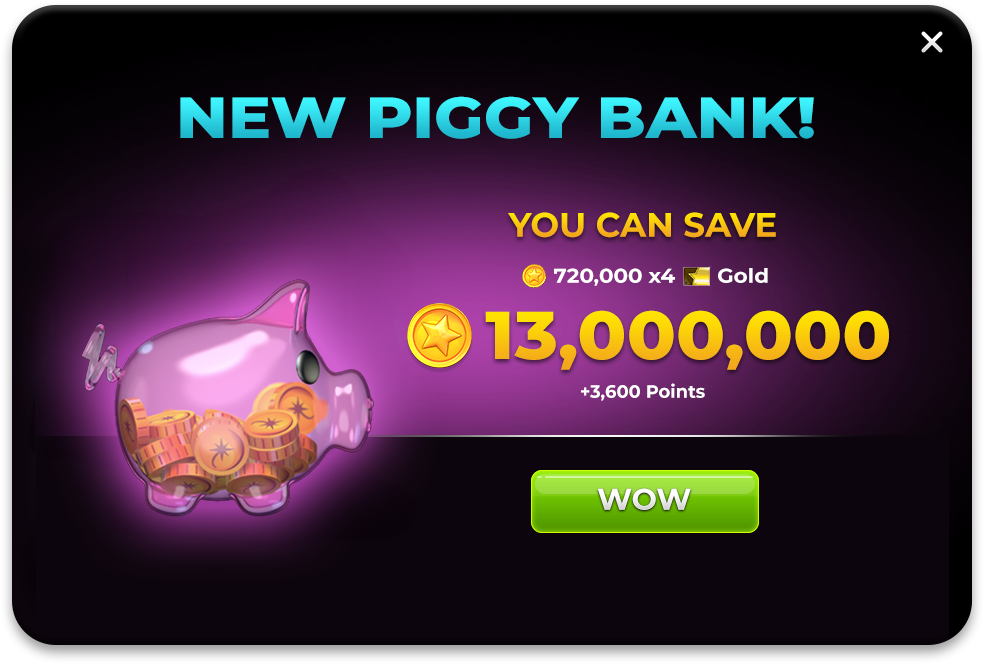Viewport: 984px width, 664px height.
Task: Click the YOU CAN SAVE heading
Action: click(642, 225)
